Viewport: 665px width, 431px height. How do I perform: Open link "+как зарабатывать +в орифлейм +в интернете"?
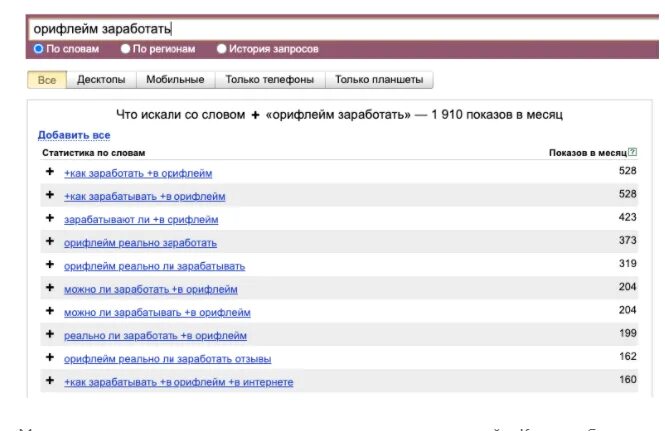(x=179, y=382)
